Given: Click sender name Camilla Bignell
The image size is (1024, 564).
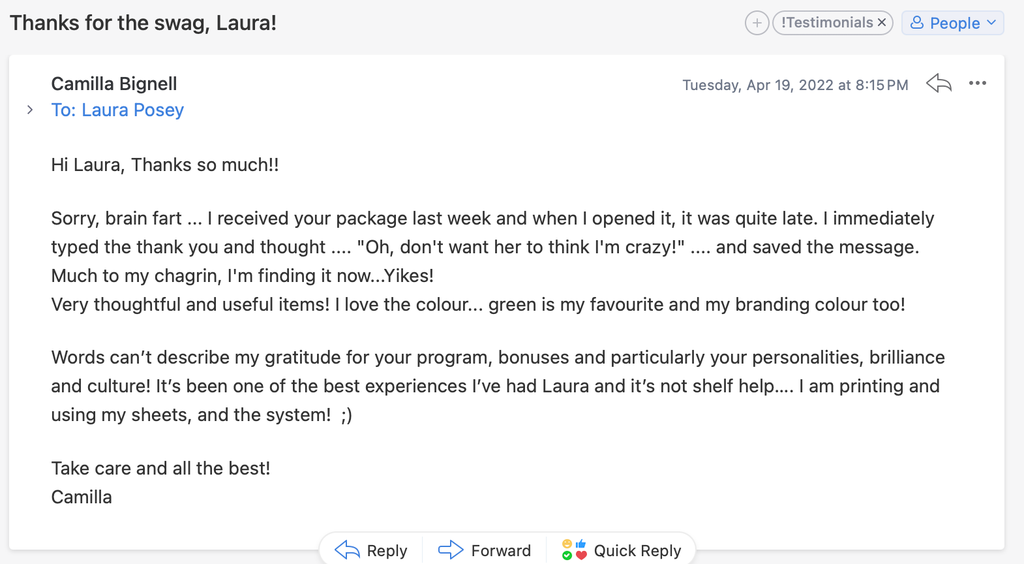Looking at the screenshot, I should [114, 84].
